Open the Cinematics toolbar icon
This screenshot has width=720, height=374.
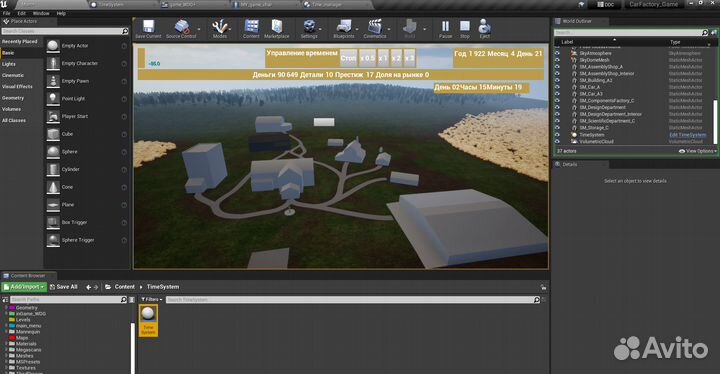375,29
